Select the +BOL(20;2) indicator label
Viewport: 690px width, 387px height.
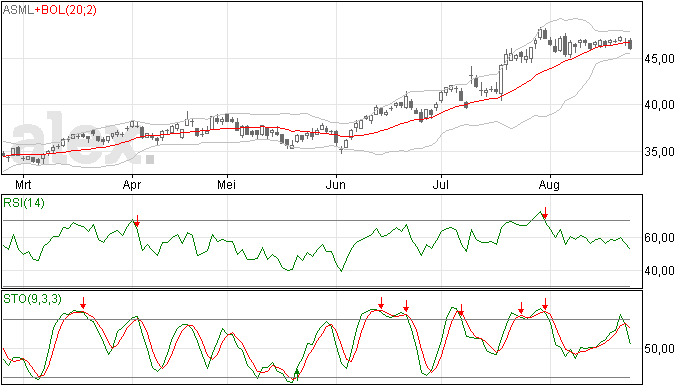[x=65, y=10]
